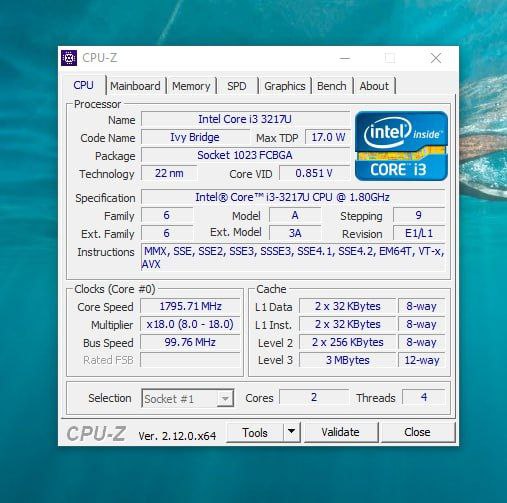Click the Model value A

(295, 215)
